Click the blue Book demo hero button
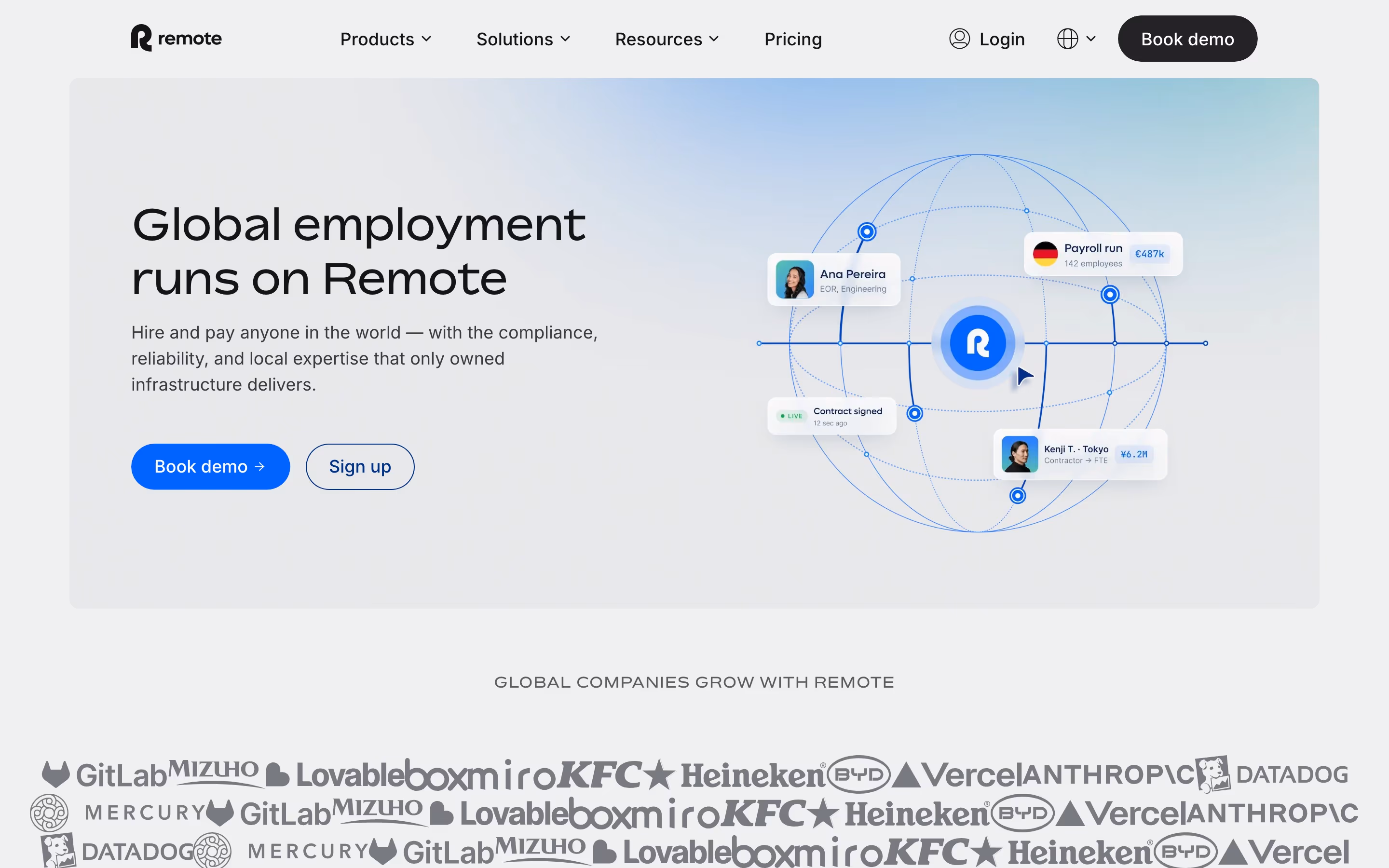The height and width of the screenshot is (868, 1389). (210, 466)
